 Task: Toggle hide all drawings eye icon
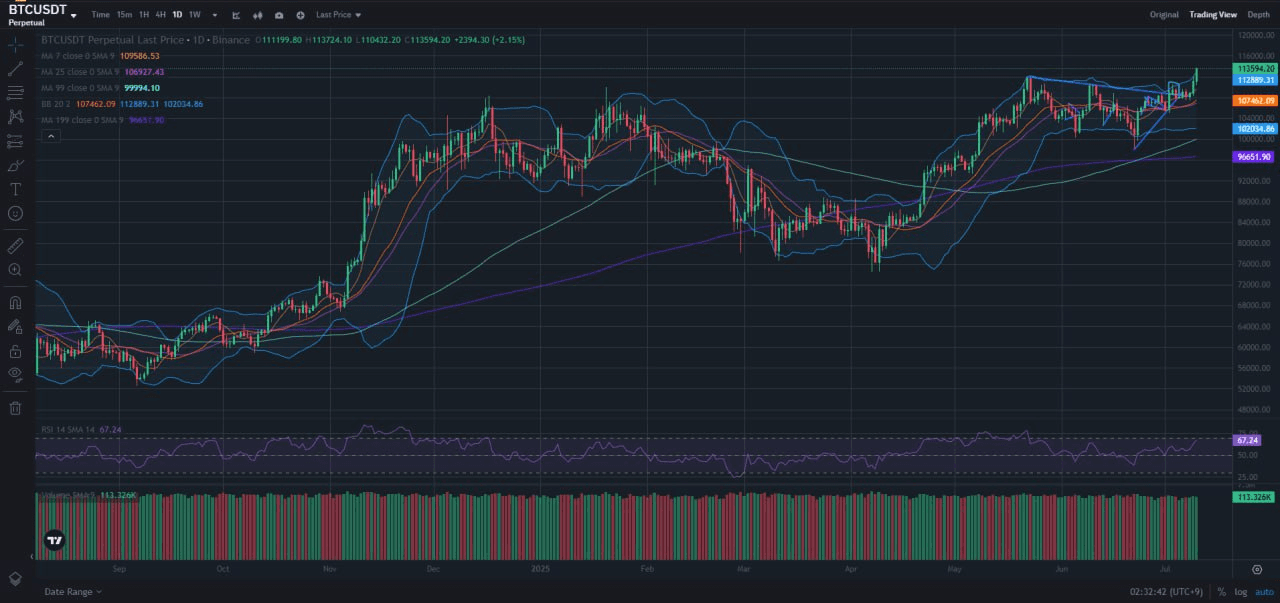pos(15,375)
